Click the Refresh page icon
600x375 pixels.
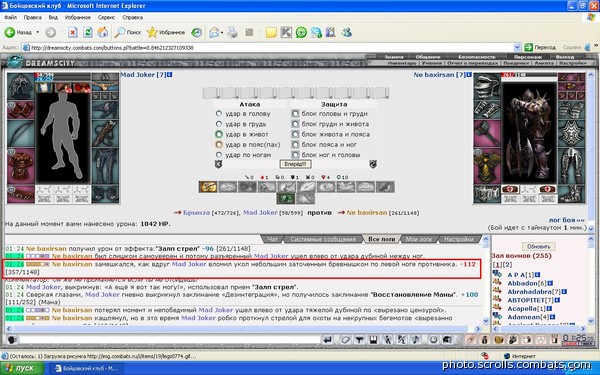pyautogui.click(x=88, y=33)
